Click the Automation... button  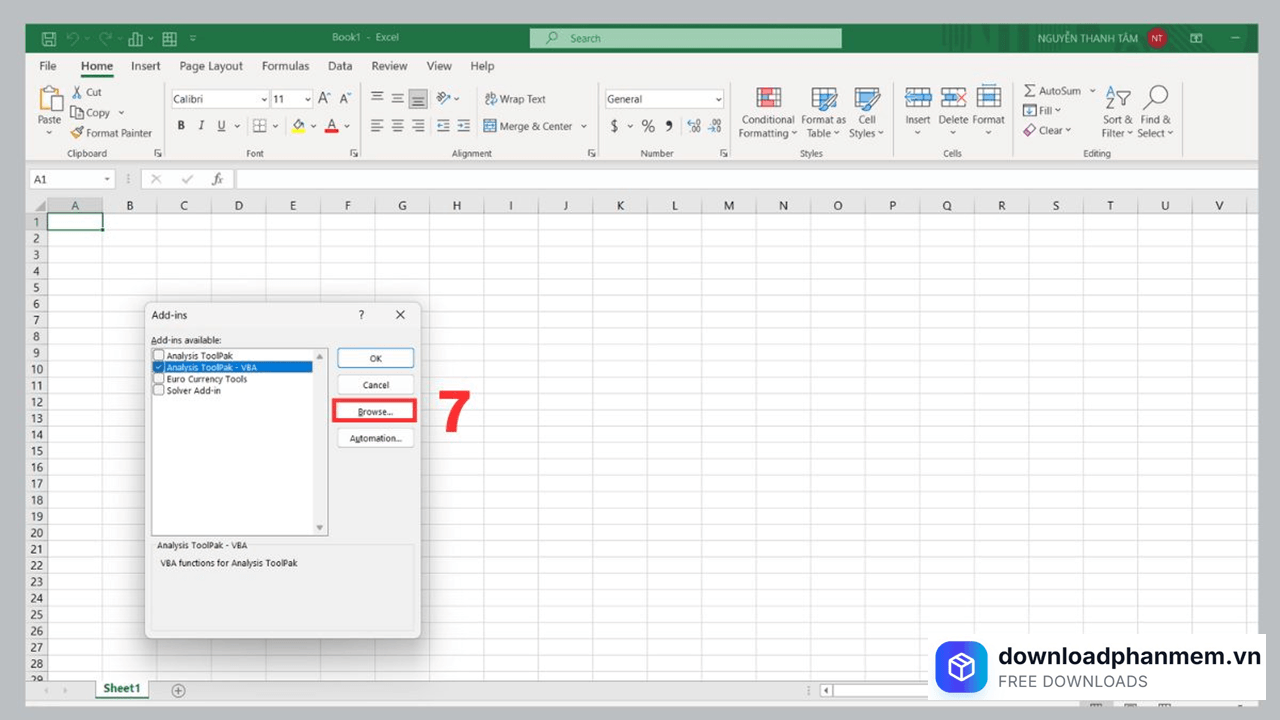375,438
